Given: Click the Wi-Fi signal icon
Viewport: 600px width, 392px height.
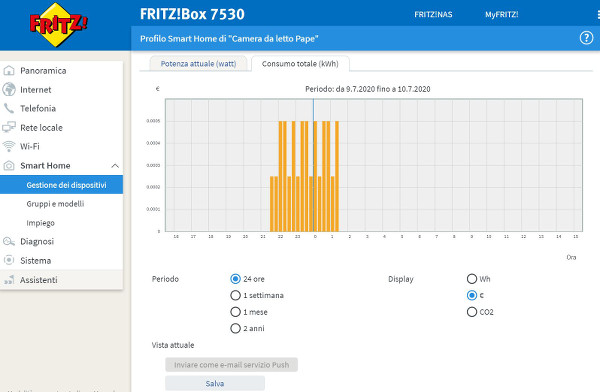Looking at the screenshot, I should coord(9,146).
